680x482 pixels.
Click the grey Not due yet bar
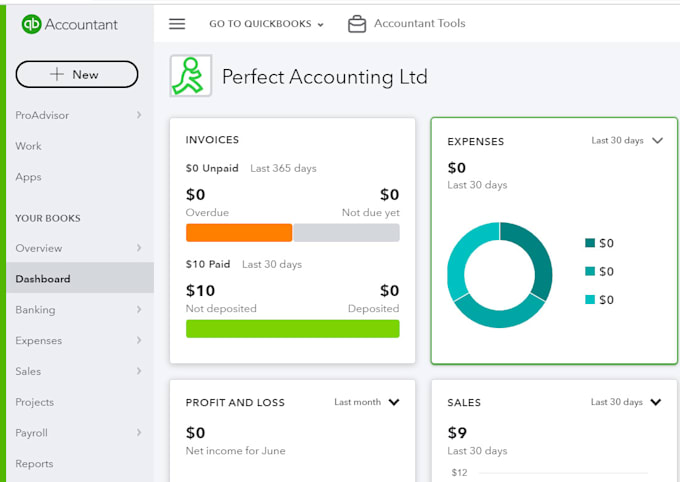click(347, 233)
